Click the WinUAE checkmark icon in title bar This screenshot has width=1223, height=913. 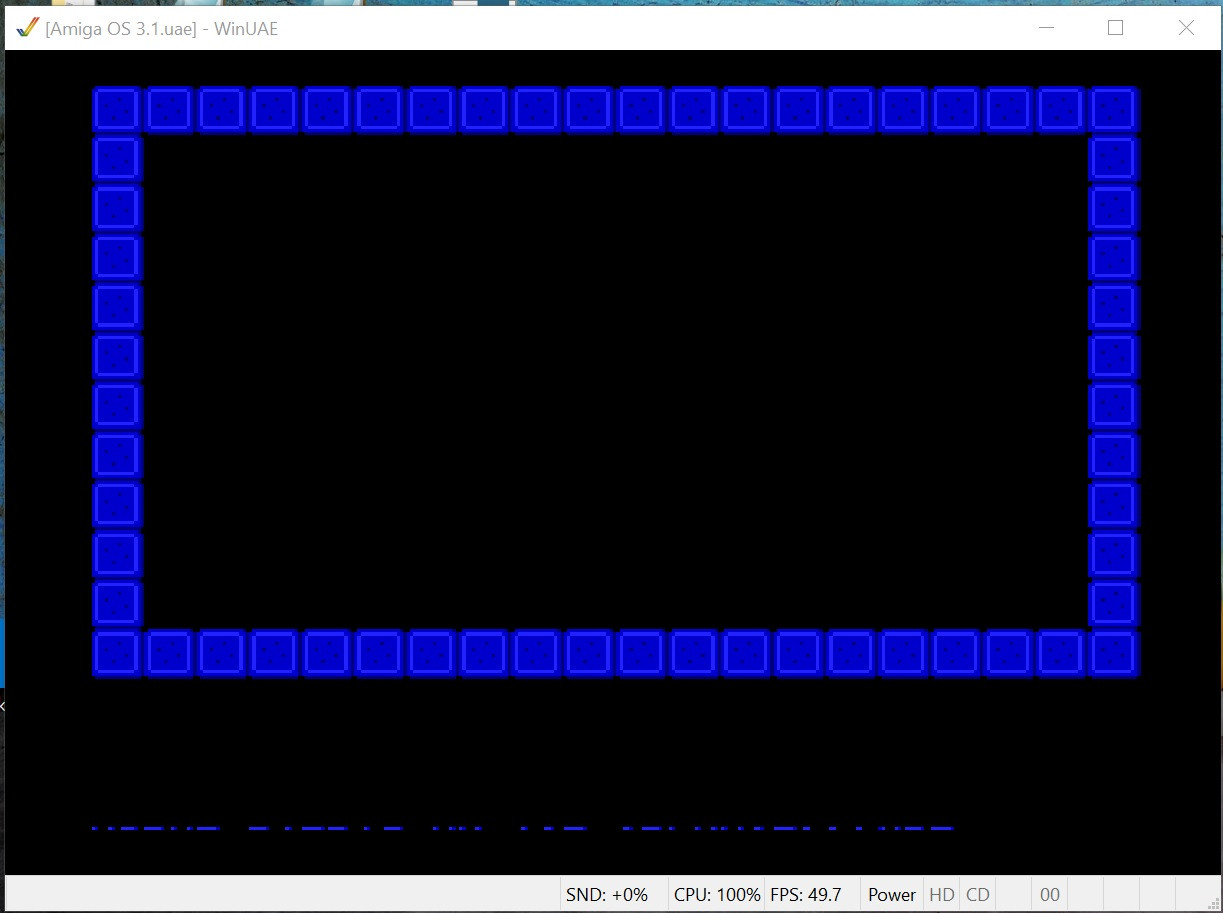point(27,28)
